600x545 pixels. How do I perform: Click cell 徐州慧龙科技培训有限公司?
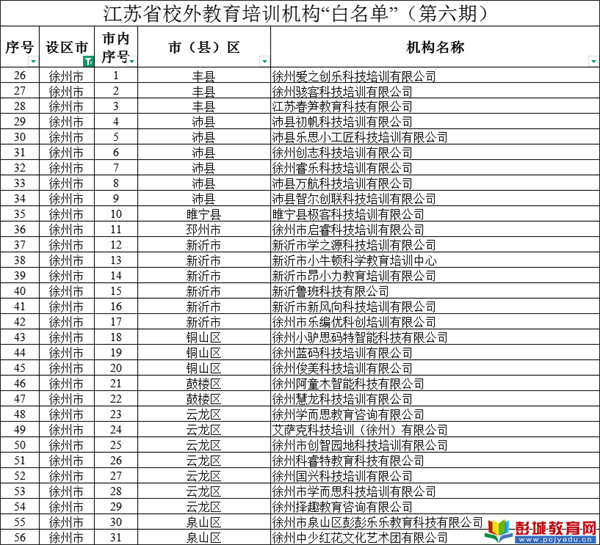tap(435, 398)
